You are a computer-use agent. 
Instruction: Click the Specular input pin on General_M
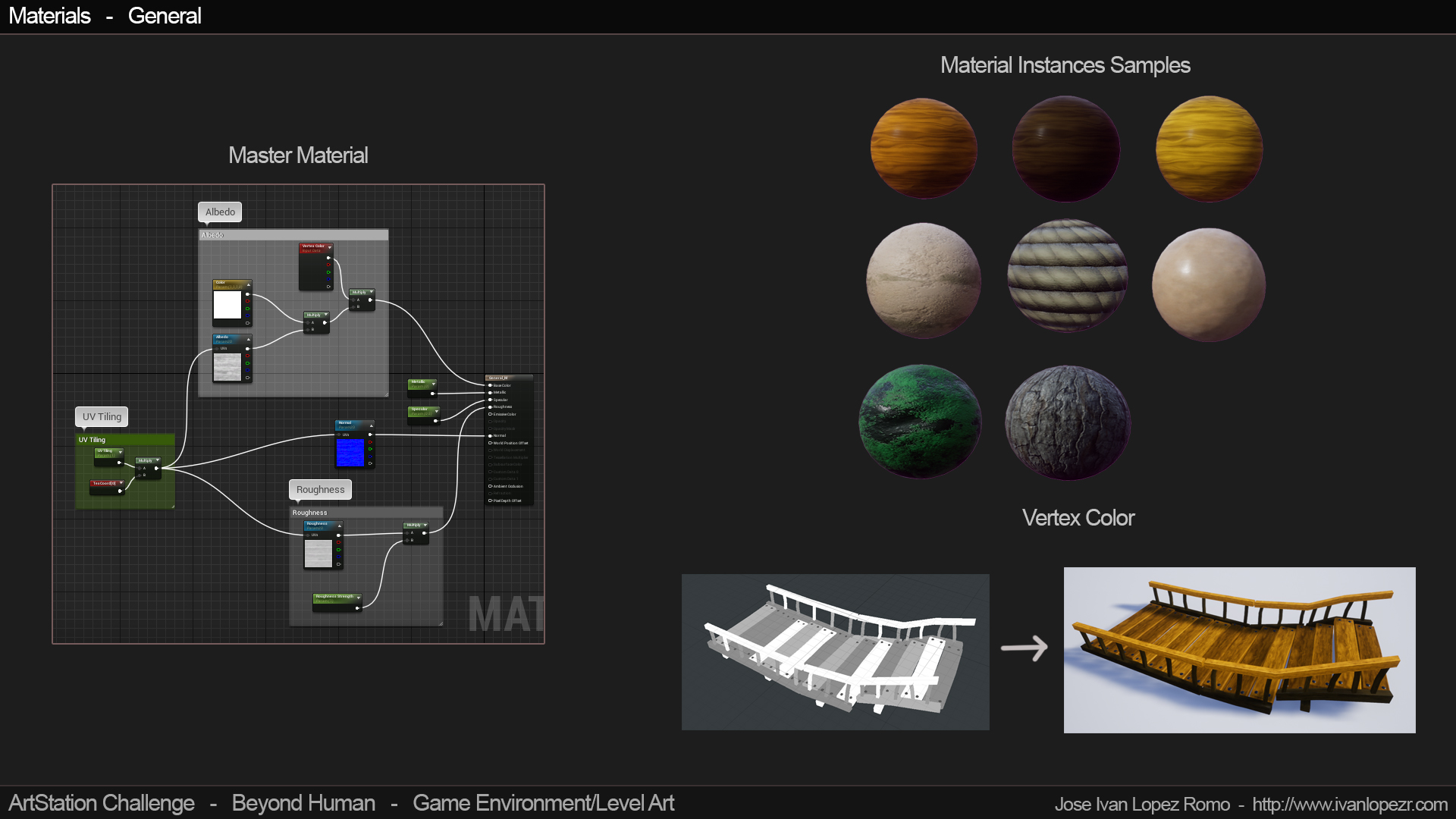tap(490, 400)
